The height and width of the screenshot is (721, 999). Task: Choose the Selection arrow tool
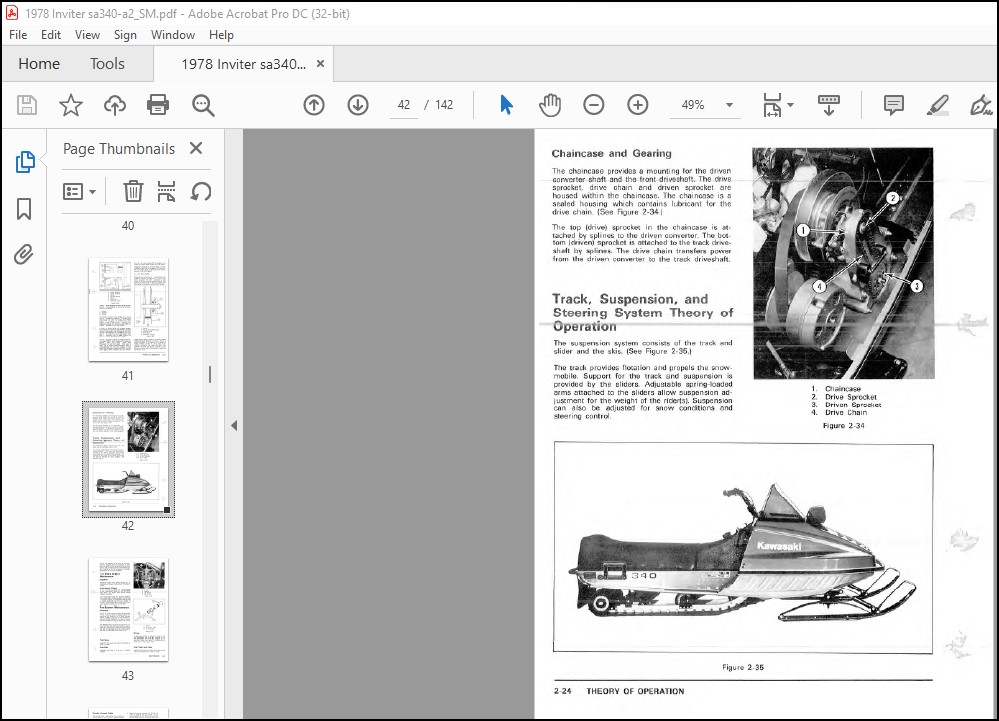pos(507,105)
